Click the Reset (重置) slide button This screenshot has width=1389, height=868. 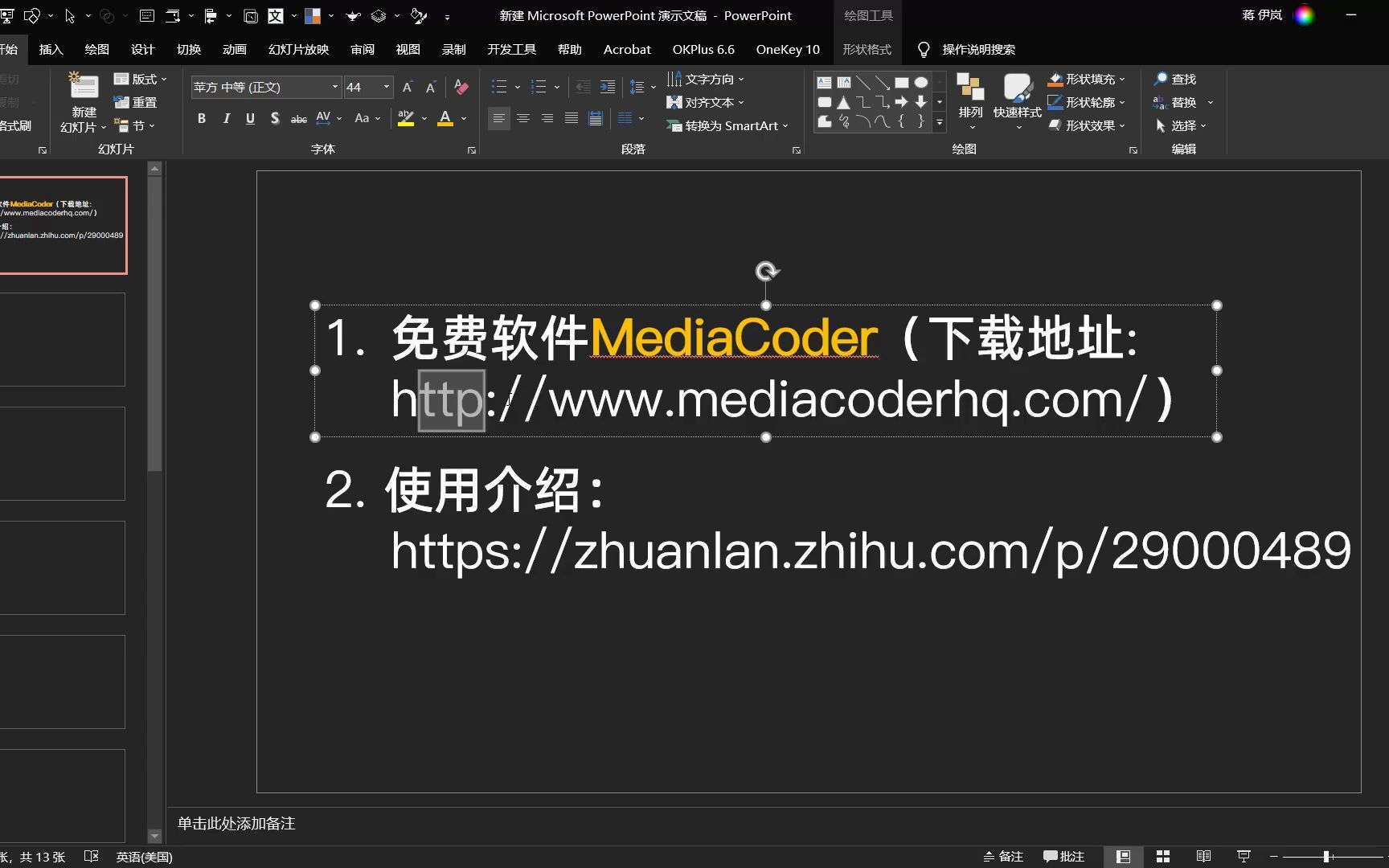pyautogui.click(x=136, y=102)
